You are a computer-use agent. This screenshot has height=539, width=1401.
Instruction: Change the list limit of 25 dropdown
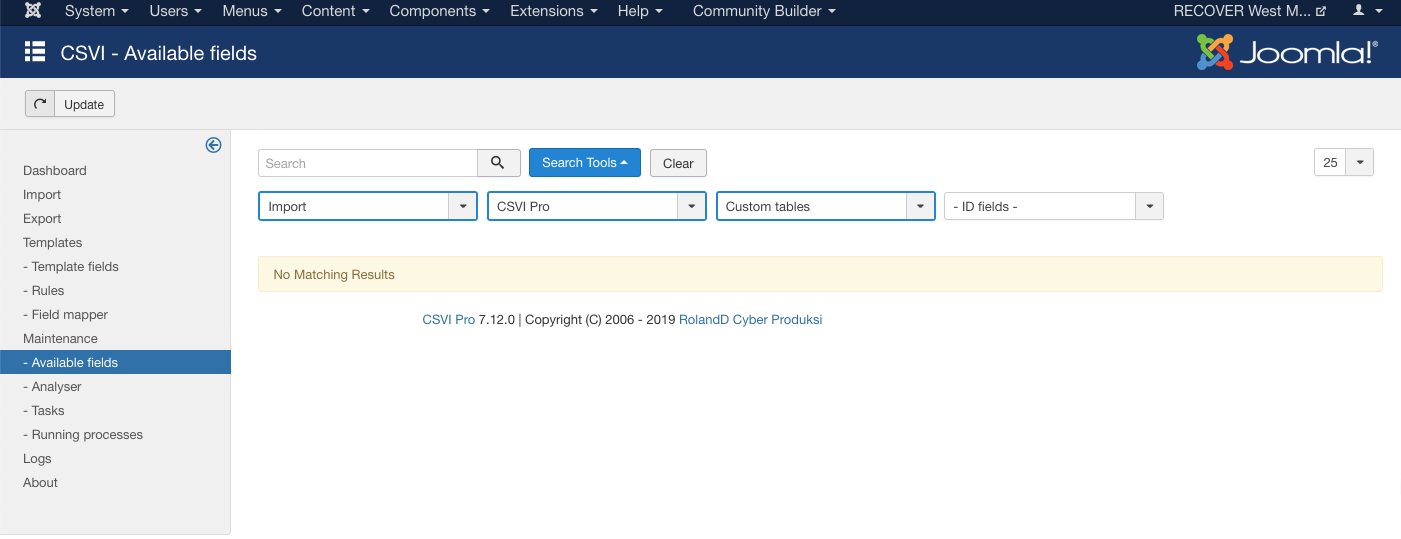[1343, 163]
